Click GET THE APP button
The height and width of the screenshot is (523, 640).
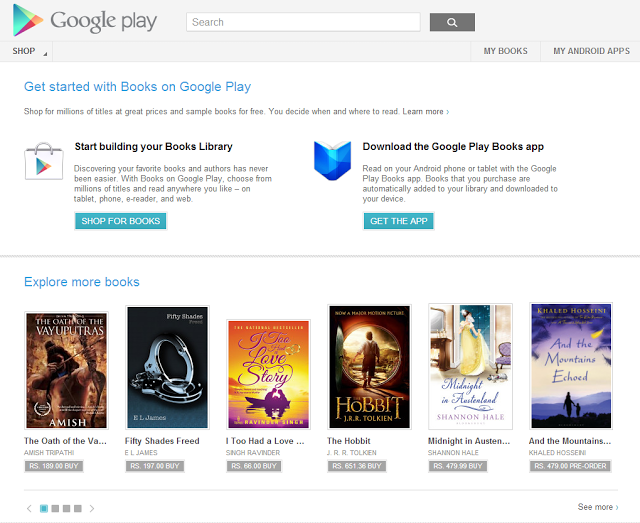tap(398, 221)
